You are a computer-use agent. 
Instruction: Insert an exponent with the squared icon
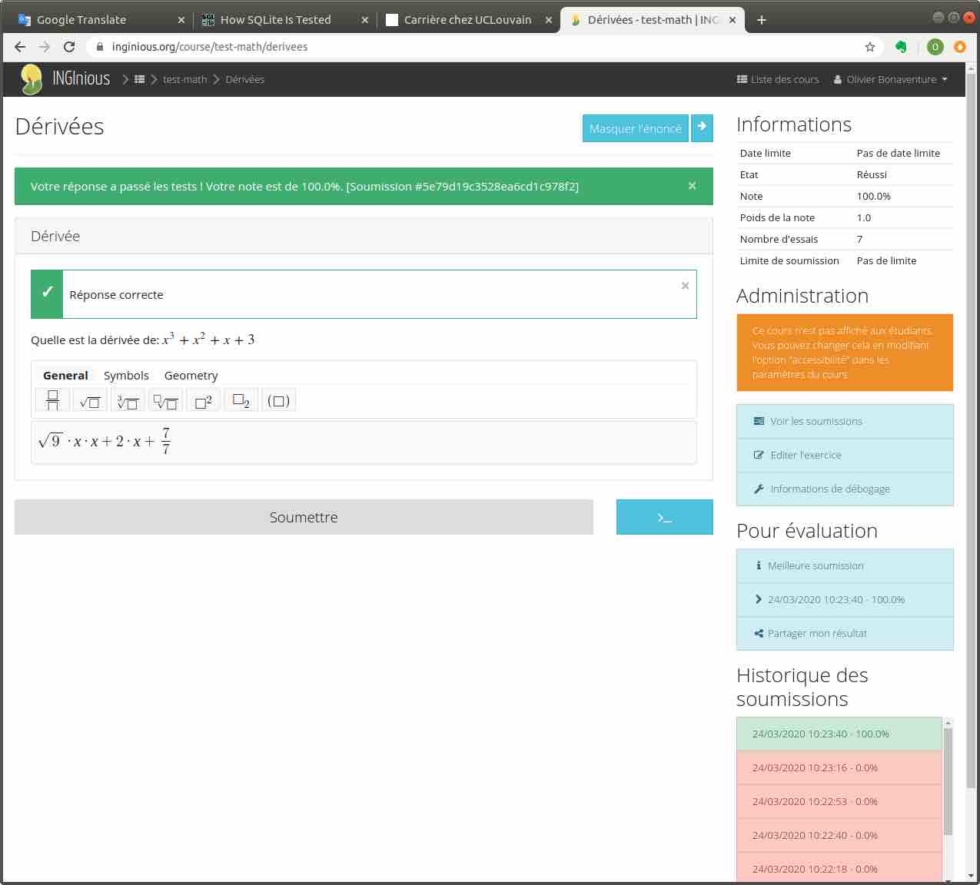click(203, 399)
